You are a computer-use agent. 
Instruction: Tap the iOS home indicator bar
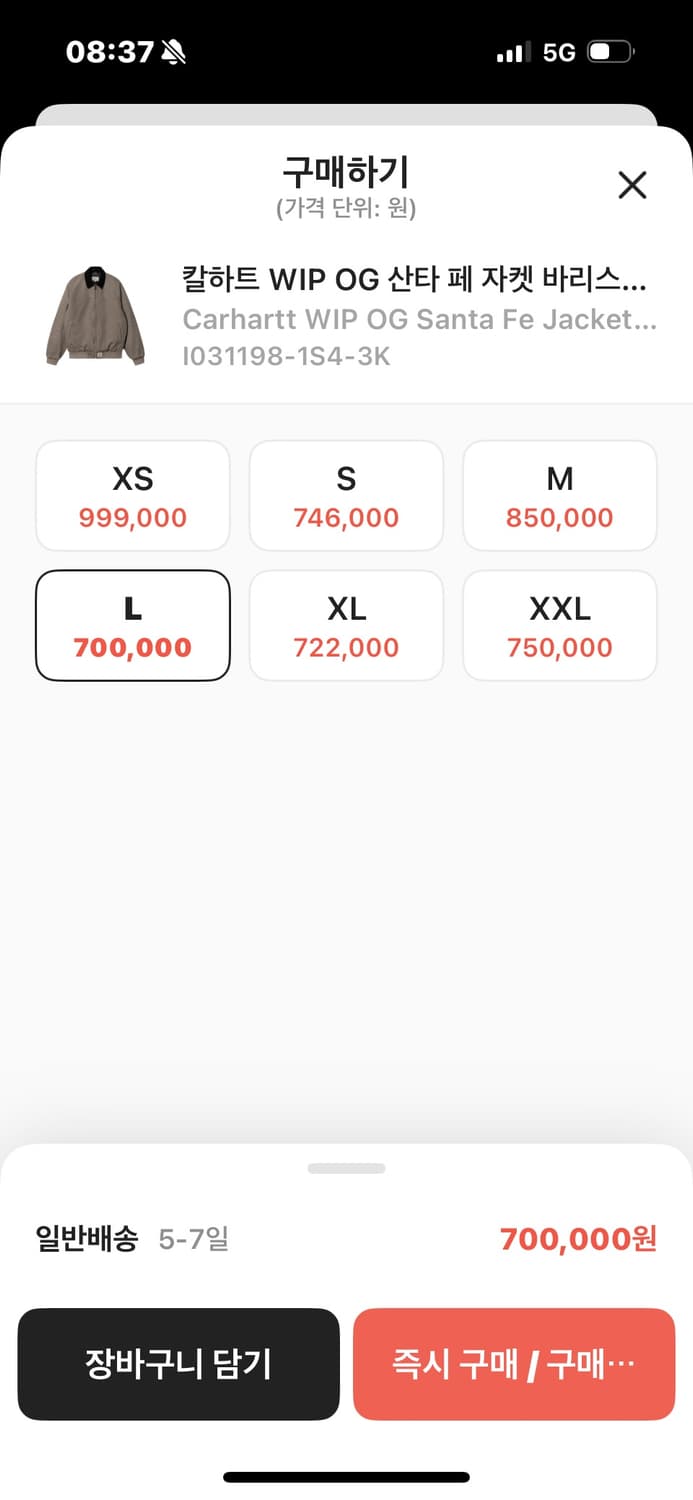click(346, 1477)
